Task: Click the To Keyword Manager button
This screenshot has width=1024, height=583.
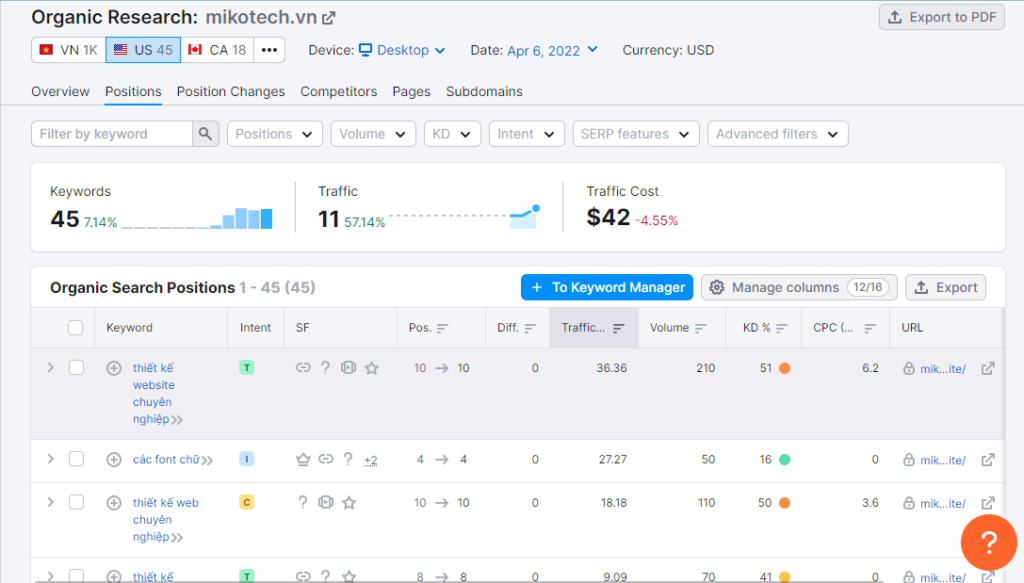Action: coord(607,287)
